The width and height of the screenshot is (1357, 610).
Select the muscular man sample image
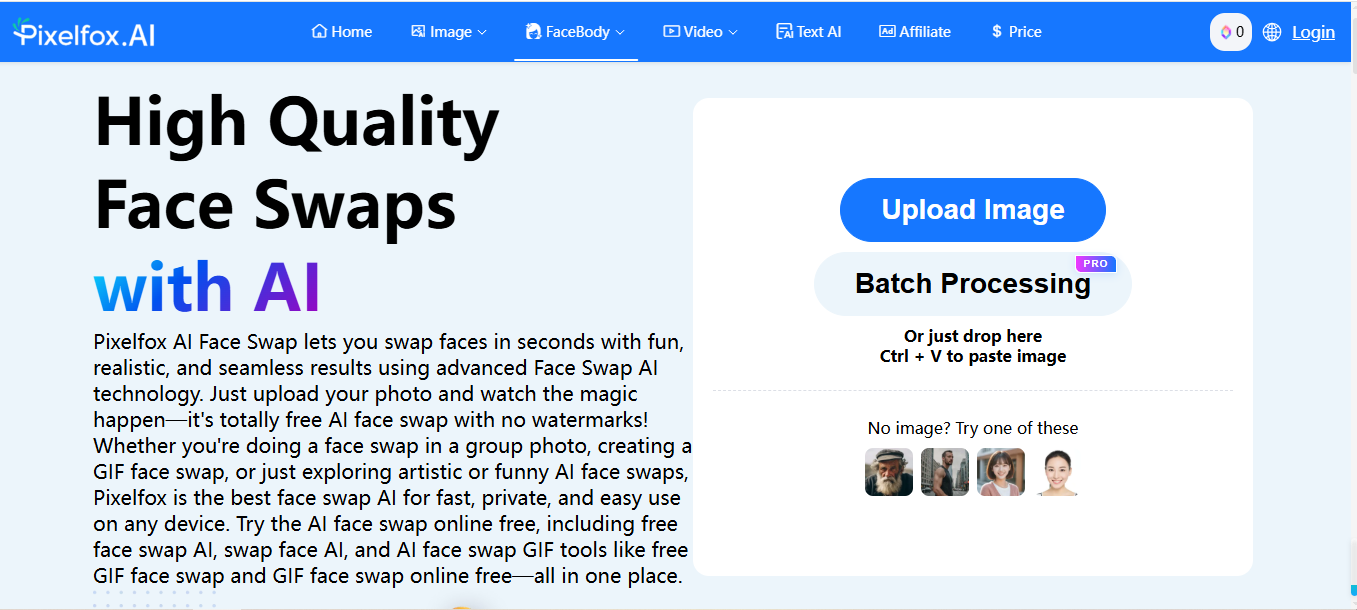pos(945,472)
